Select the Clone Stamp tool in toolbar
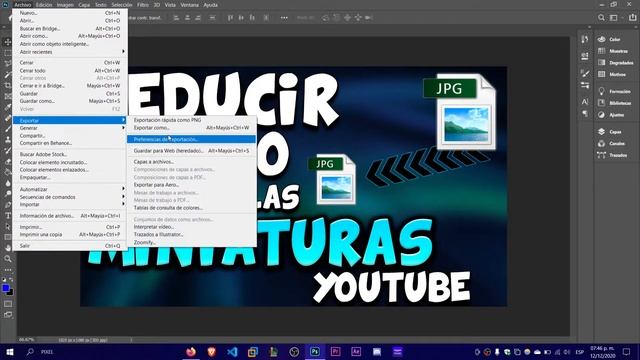This screenshot has height=360, width=640. point(8,140)
